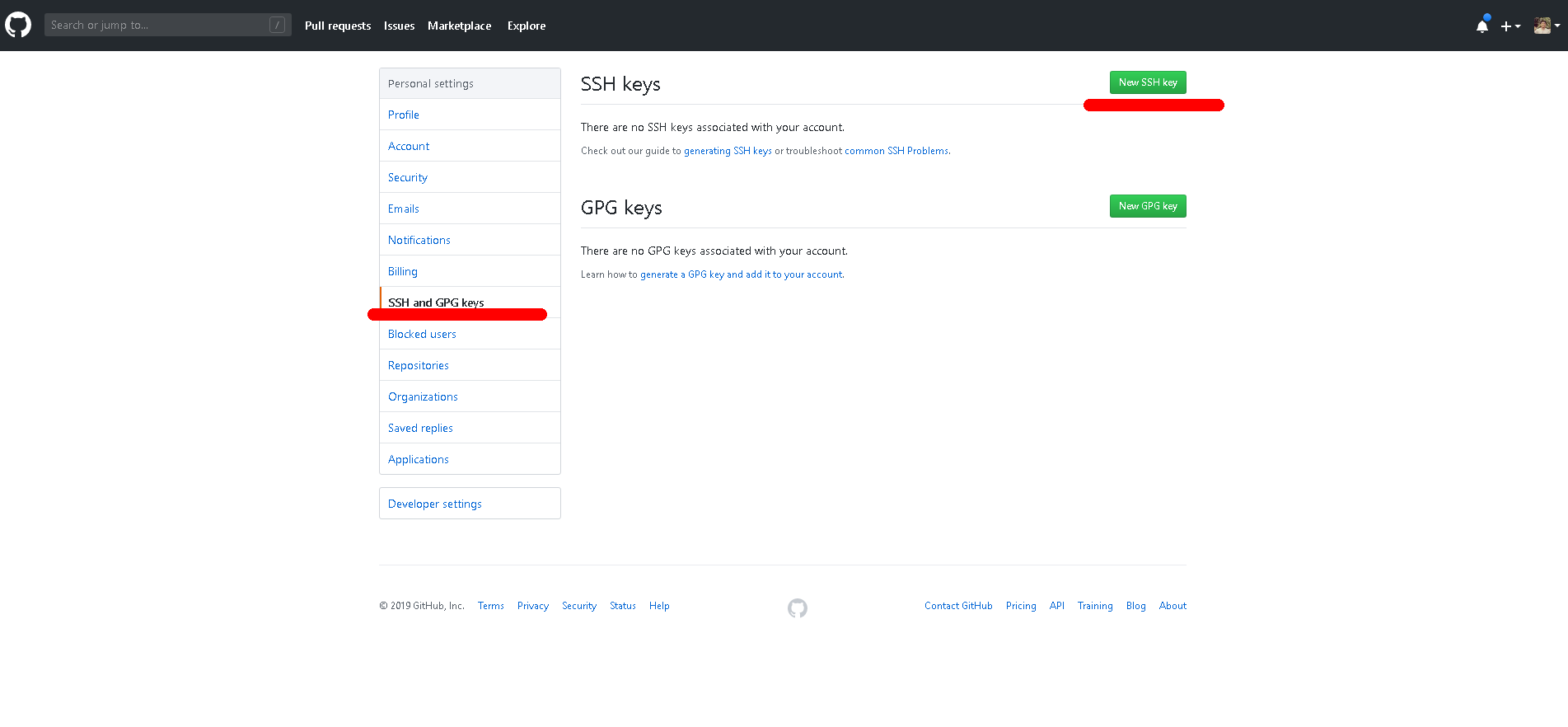Open Organizations settings in sidebar
The width and height of the screenshot is (1568, 727).
tap(470, 396)
